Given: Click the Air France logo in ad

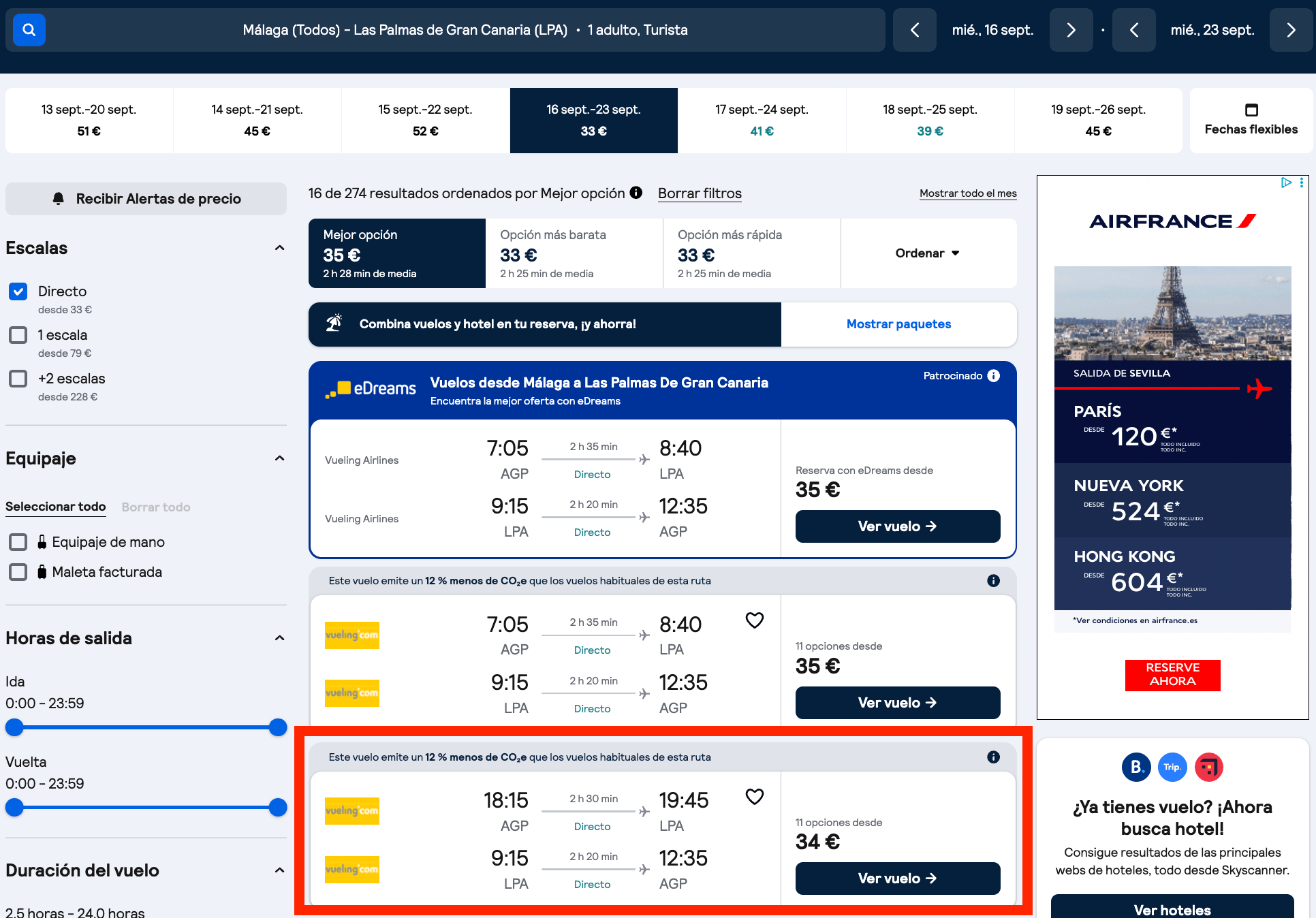Looking at the screenshot, I should pos(1172,221).
